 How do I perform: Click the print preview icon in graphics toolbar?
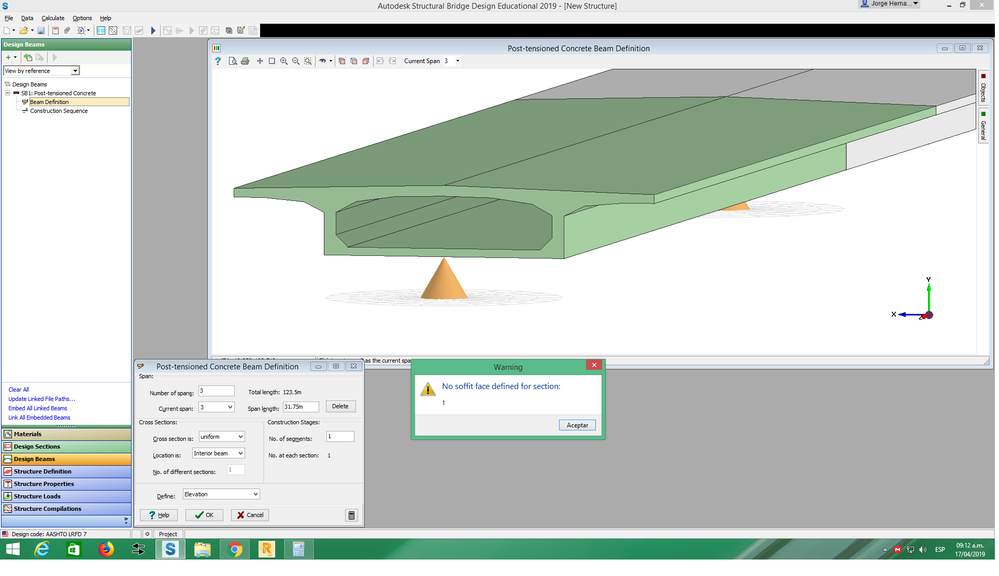233,61
